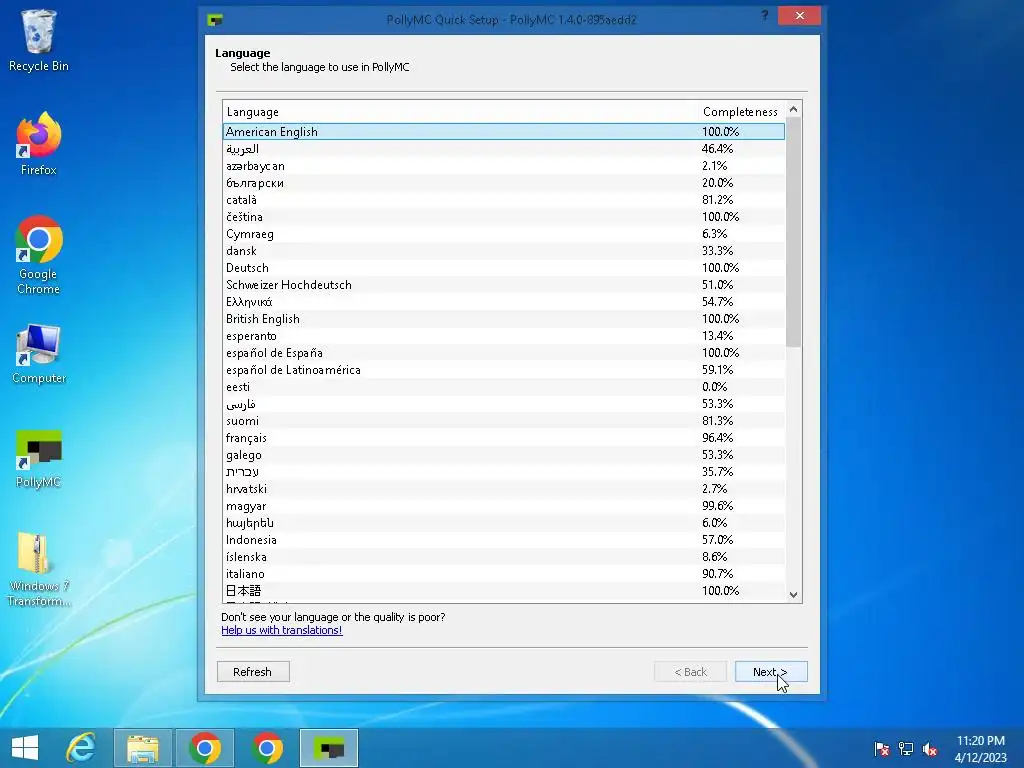Click the Refresh button
The width and height of the screenshot is (1024, 768).
(253, 671)
